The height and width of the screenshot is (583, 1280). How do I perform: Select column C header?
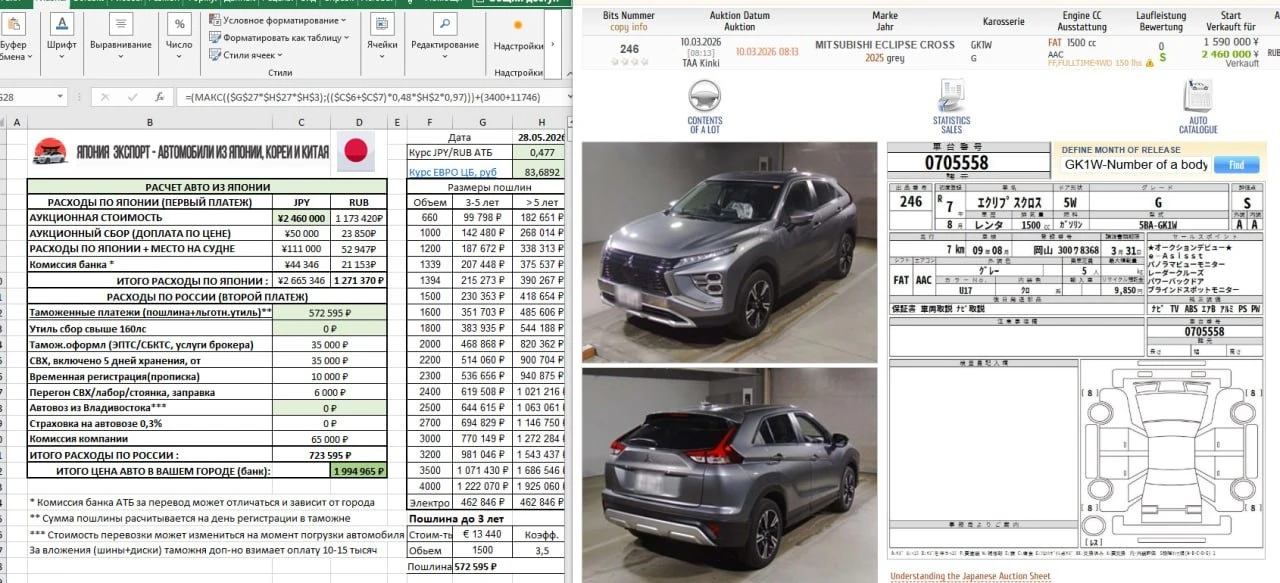pos(302,122)
